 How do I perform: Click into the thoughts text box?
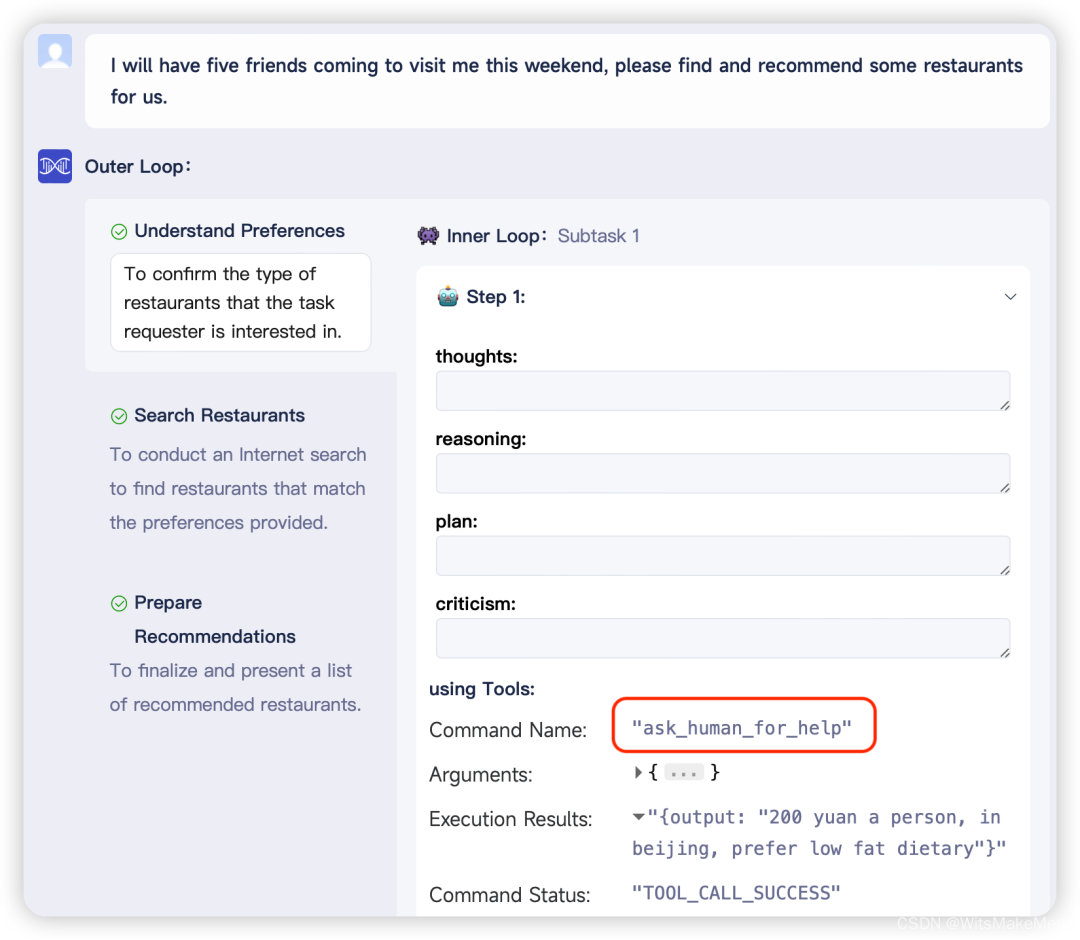click(x=723, y=390)
